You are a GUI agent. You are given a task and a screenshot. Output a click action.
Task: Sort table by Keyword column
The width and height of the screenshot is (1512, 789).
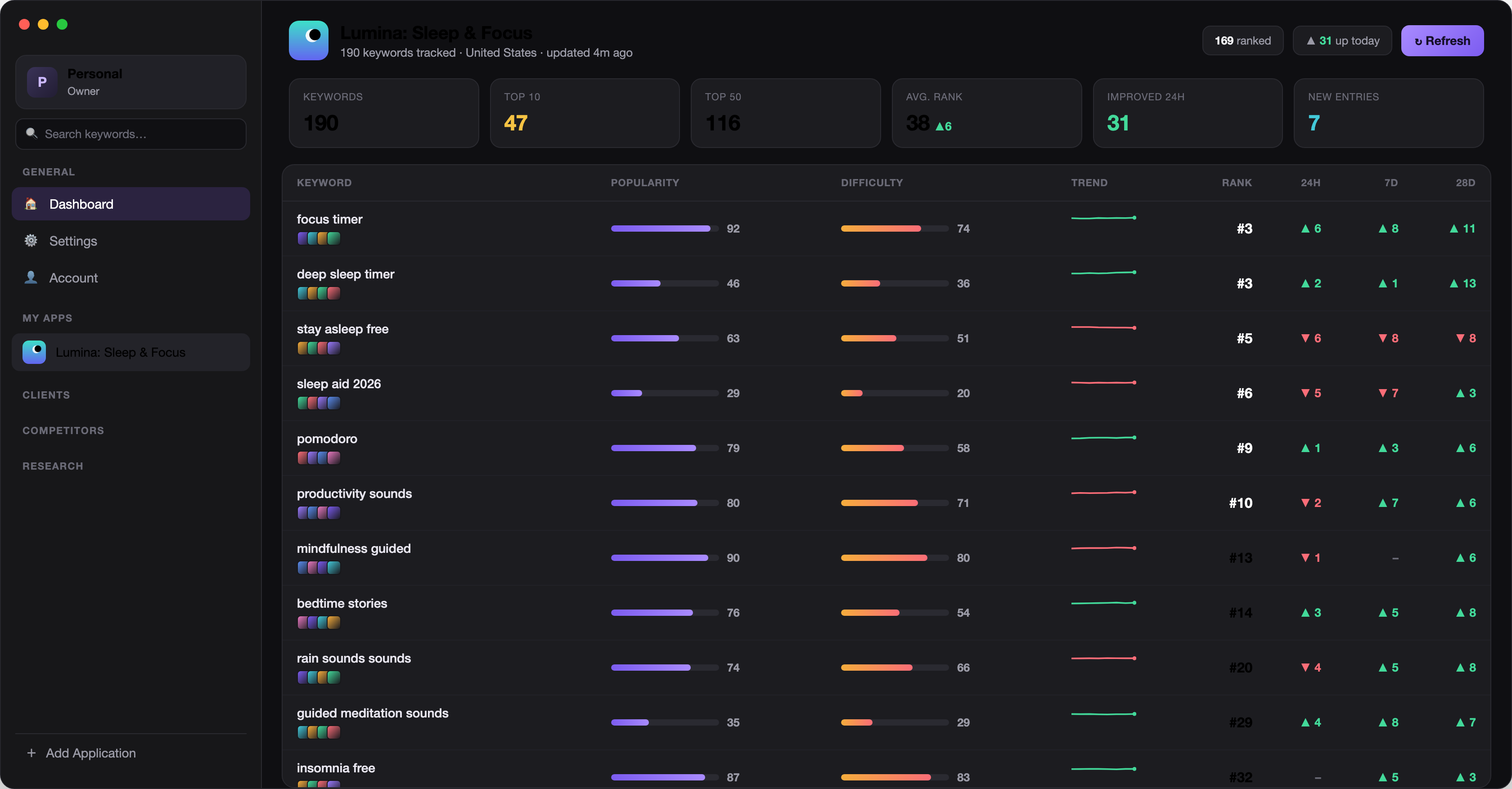[x=324, y=183]
